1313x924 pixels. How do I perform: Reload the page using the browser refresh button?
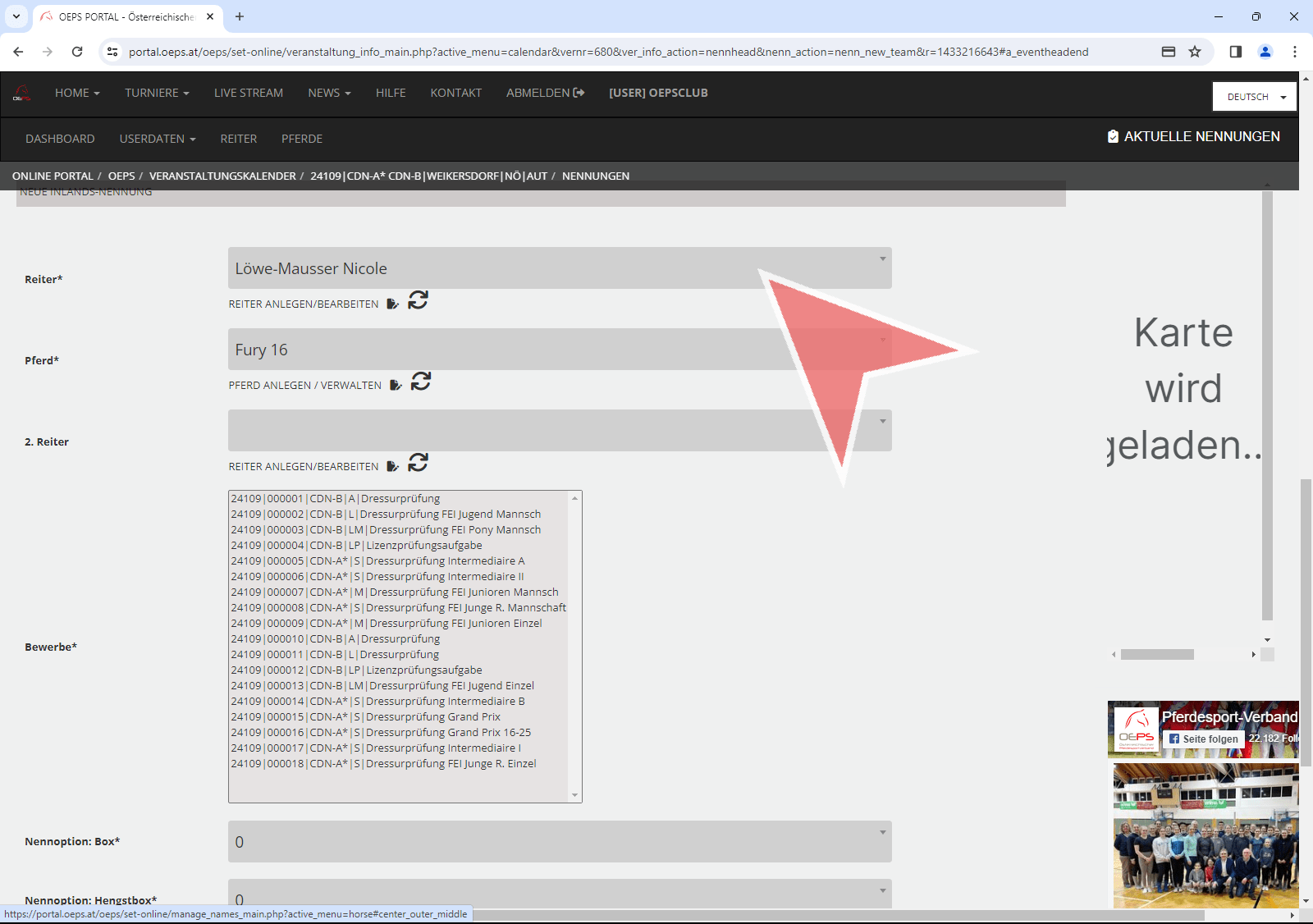coord(77,52)
